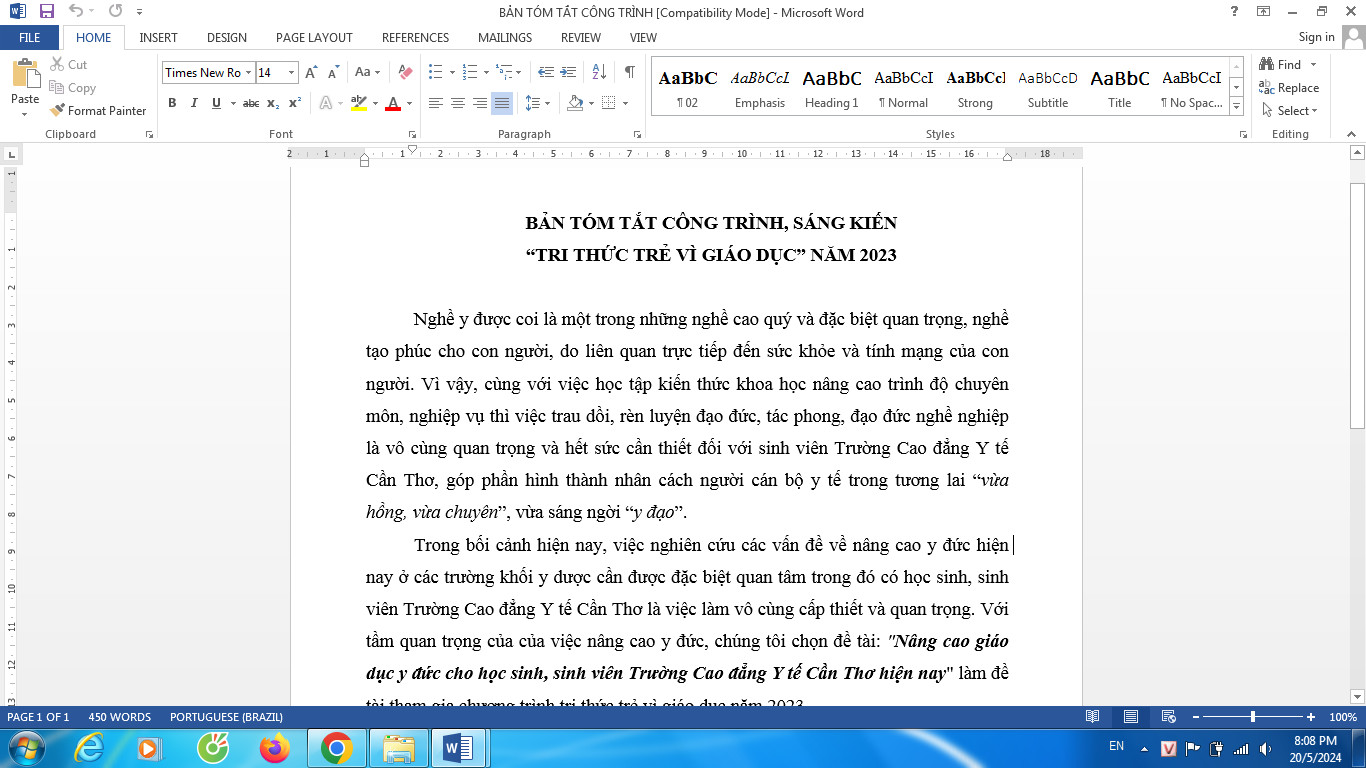Zoom in using the plus button
The height and width of the screenshot is (768, 1366).
1311,717
